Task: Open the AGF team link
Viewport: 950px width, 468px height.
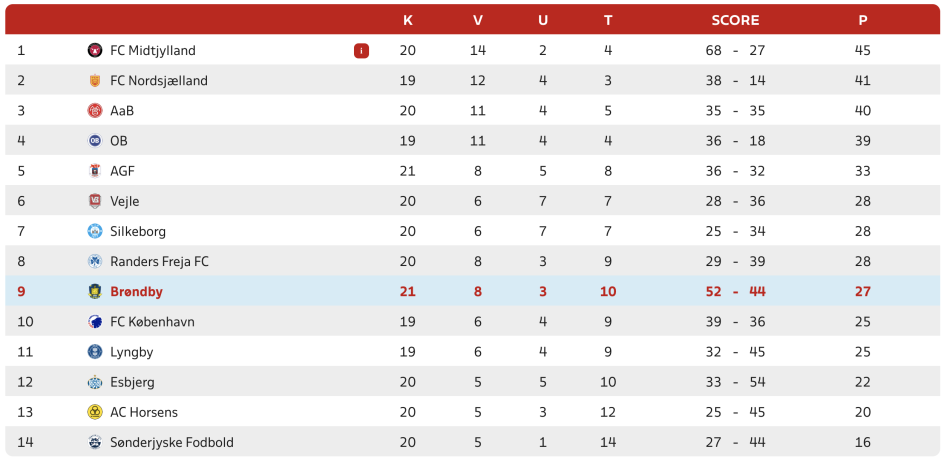Action: pos(122,171)
